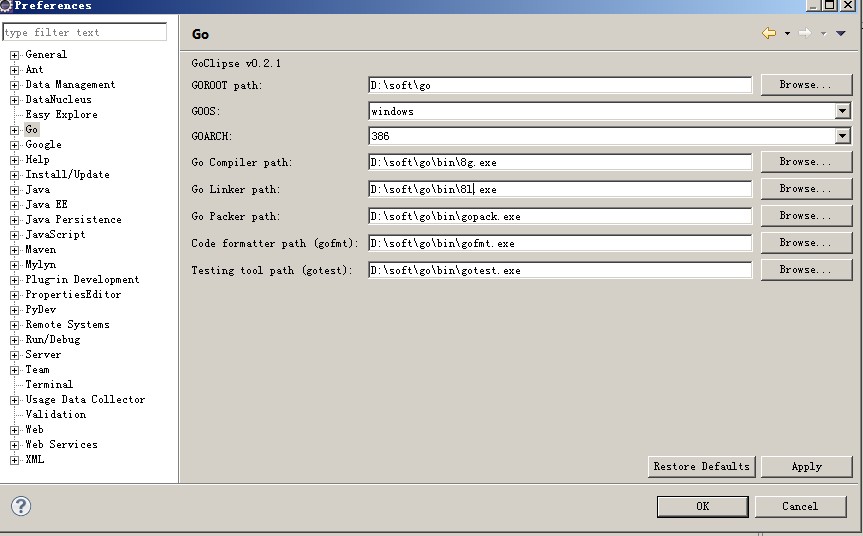The height and width of the screenshot is (536, 863).
Task: Click the forward navigation arrow icon
Action: tap(805, 34)
